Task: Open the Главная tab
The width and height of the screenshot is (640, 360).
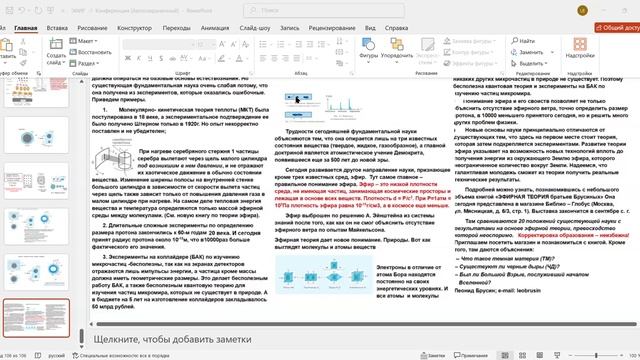Action: pyautogui.click(x=26, y=28)
